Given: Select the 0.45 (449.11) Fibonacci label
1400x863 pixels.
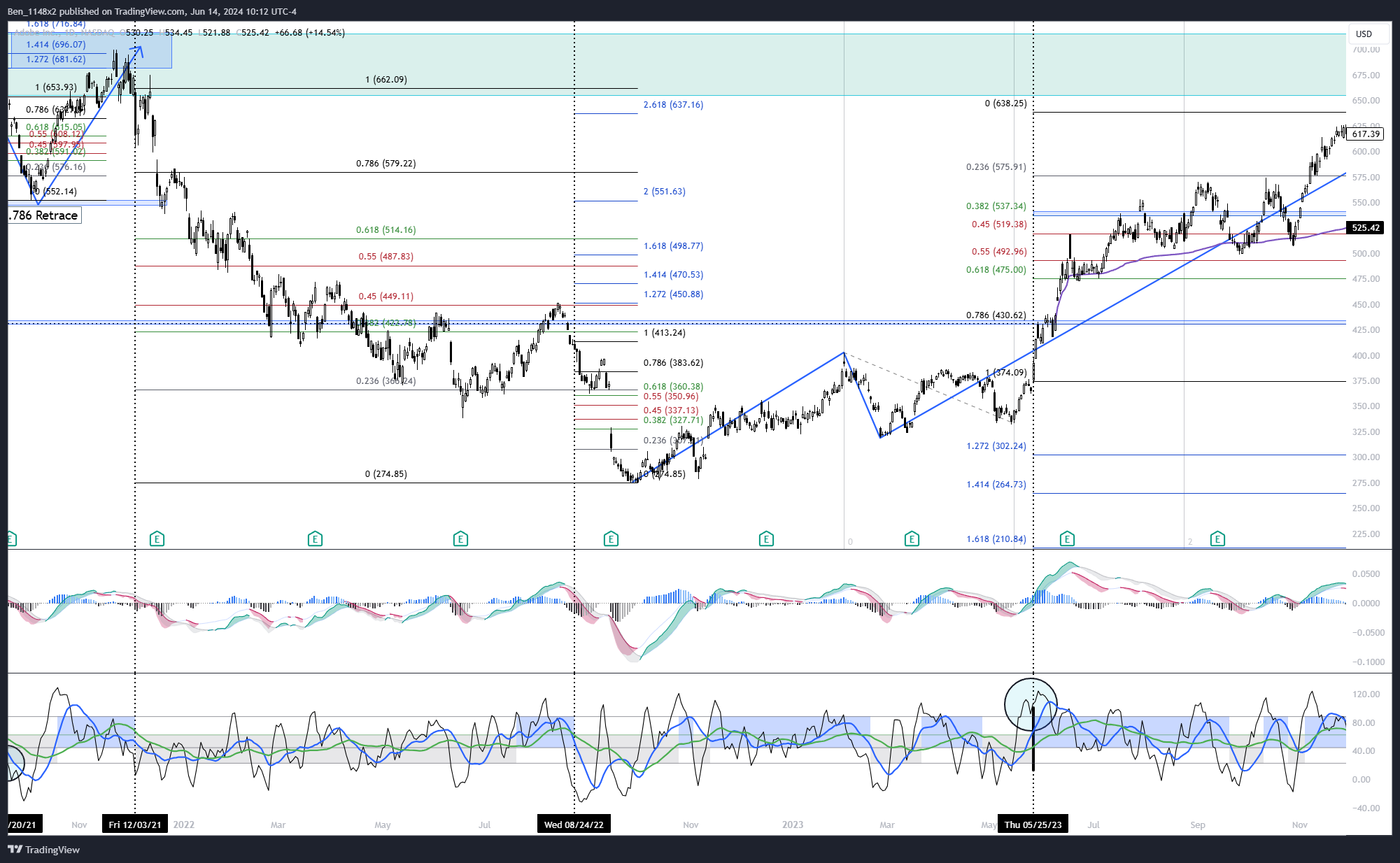Looking at the screenshot, I should tap(386, 297).
